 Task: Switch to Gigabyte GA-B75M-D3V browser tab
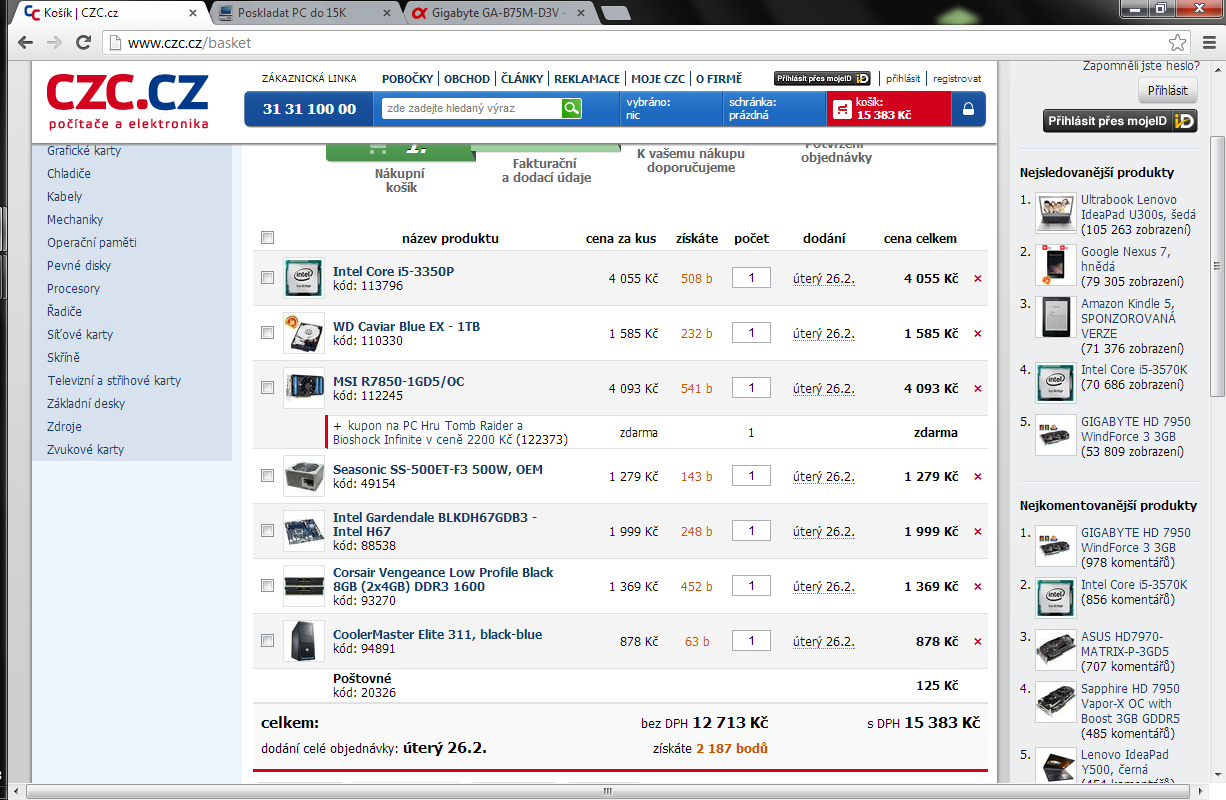click(x=497, y=12)
